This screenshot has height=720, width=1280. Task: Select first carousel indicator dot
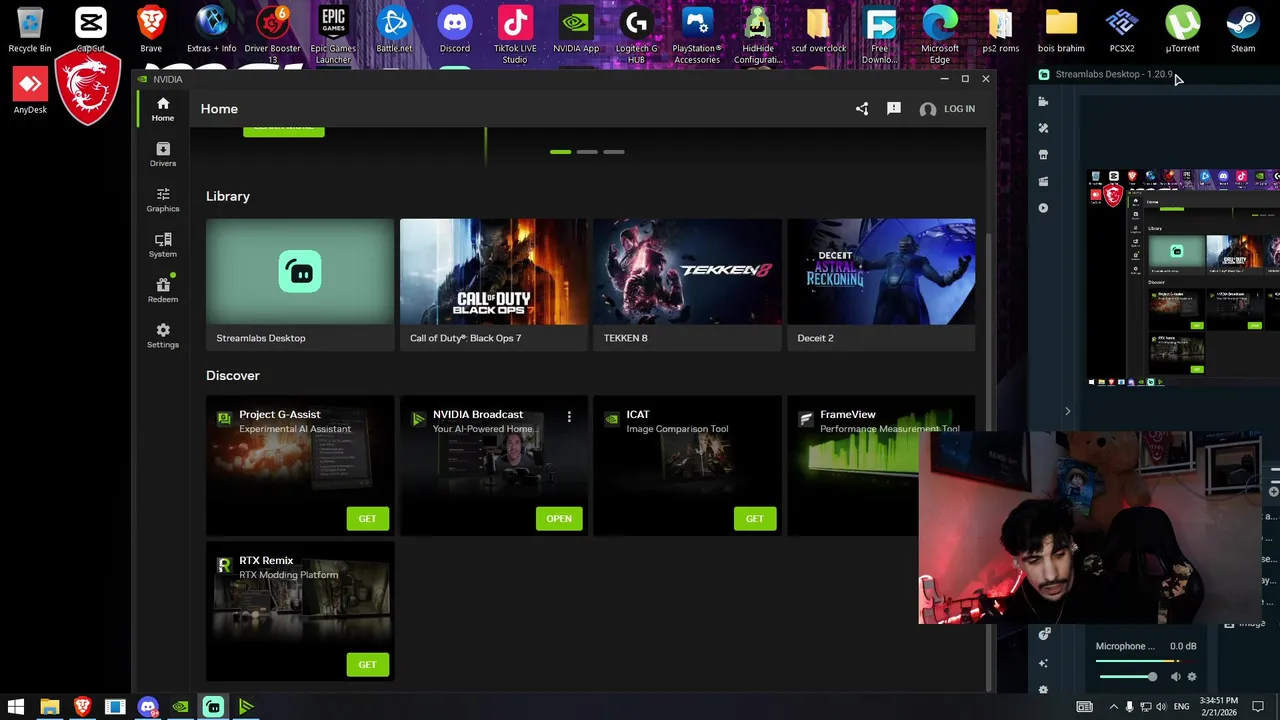[560, 152]
